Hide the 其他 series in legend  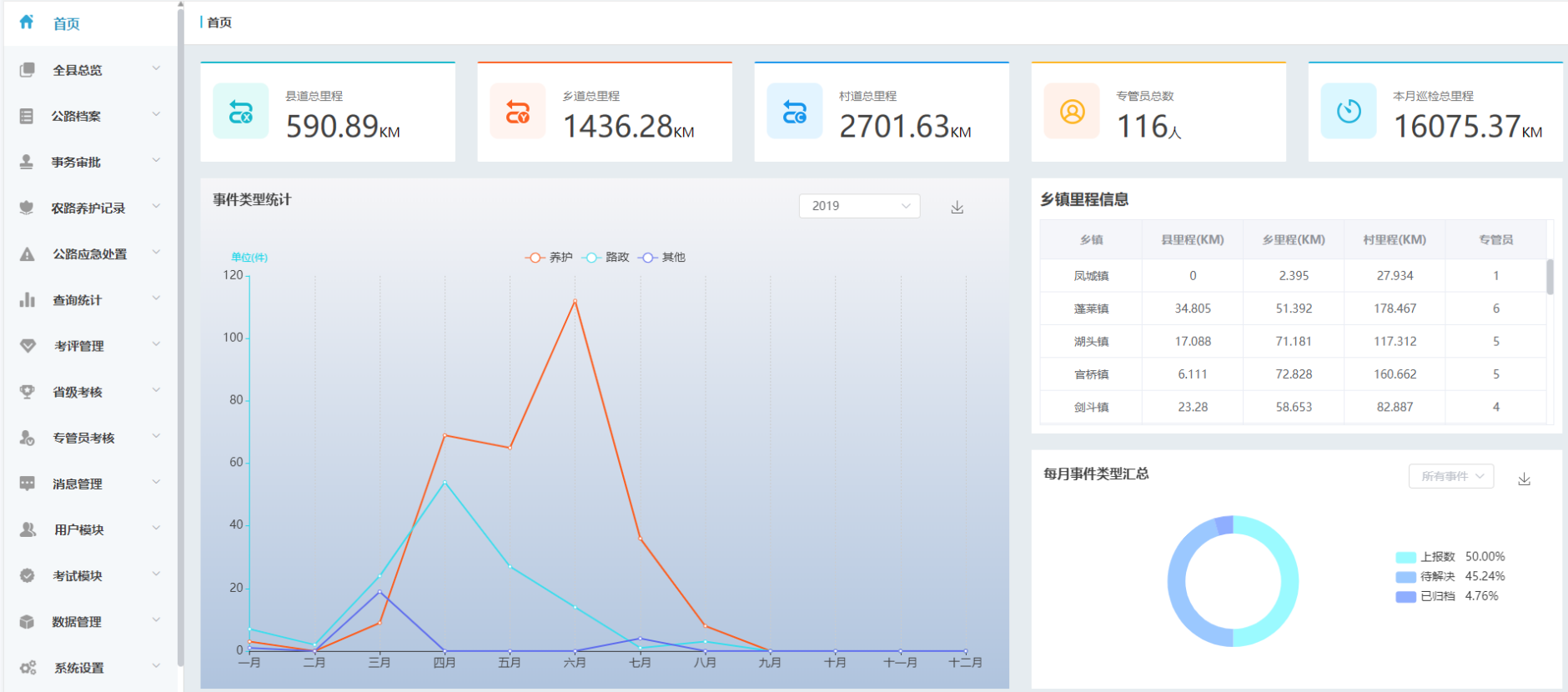662,258
